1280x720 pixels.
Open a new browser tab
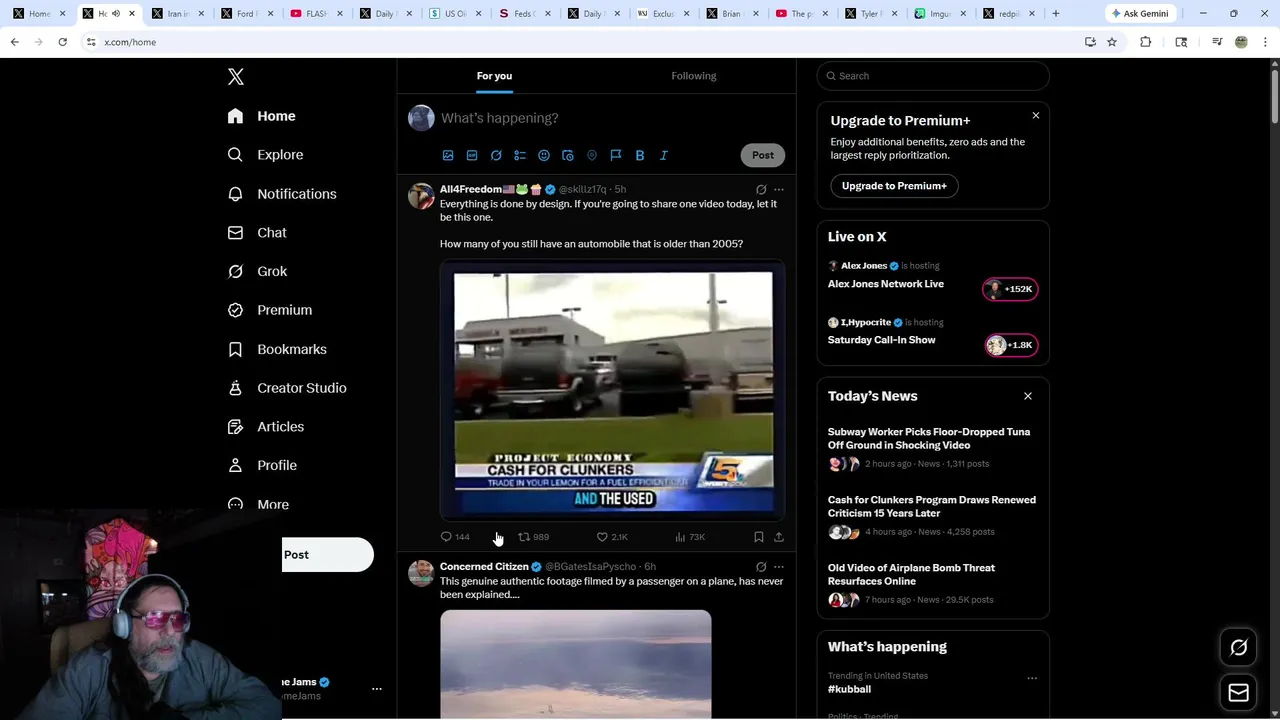pos(1055,14)
